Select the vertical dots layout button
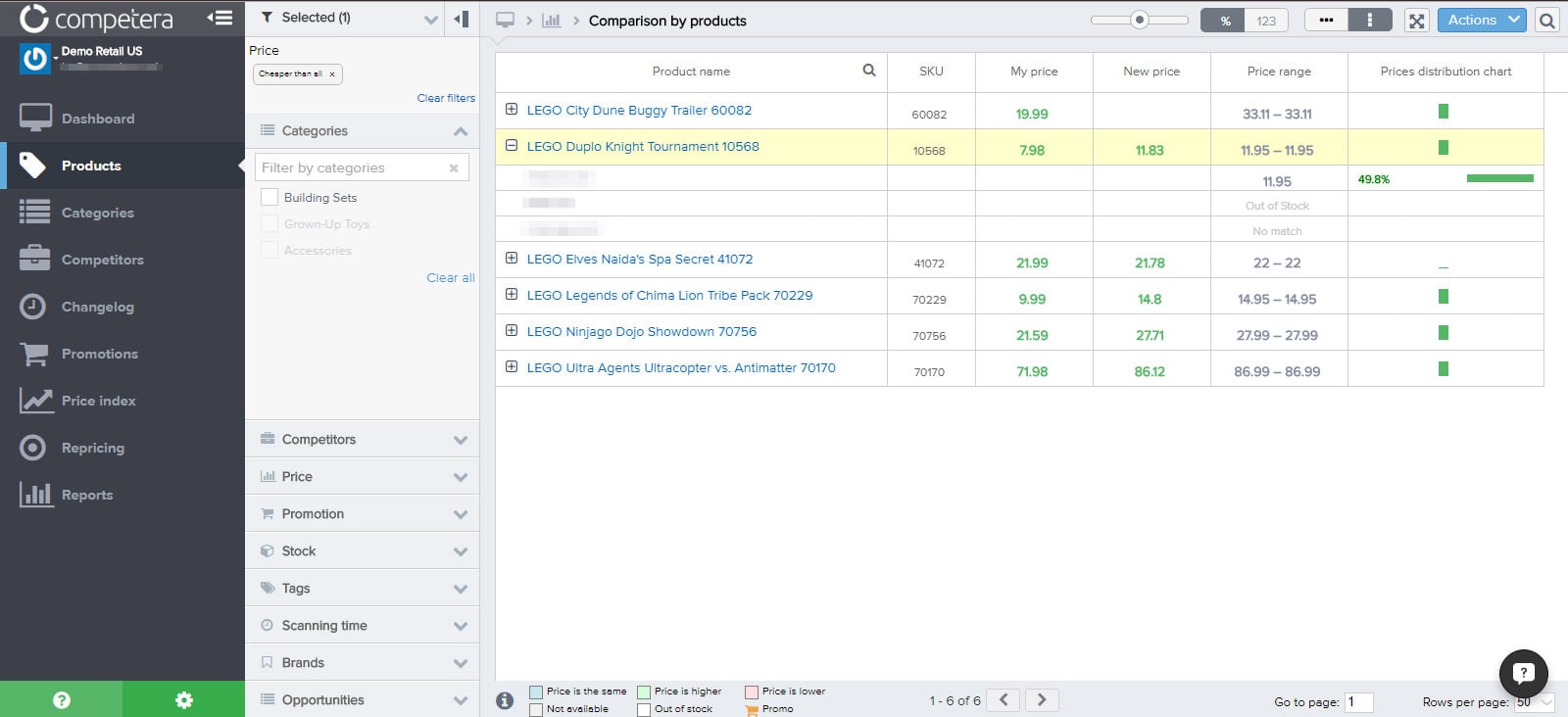The image size is (1568, 717). point(1369,20)
